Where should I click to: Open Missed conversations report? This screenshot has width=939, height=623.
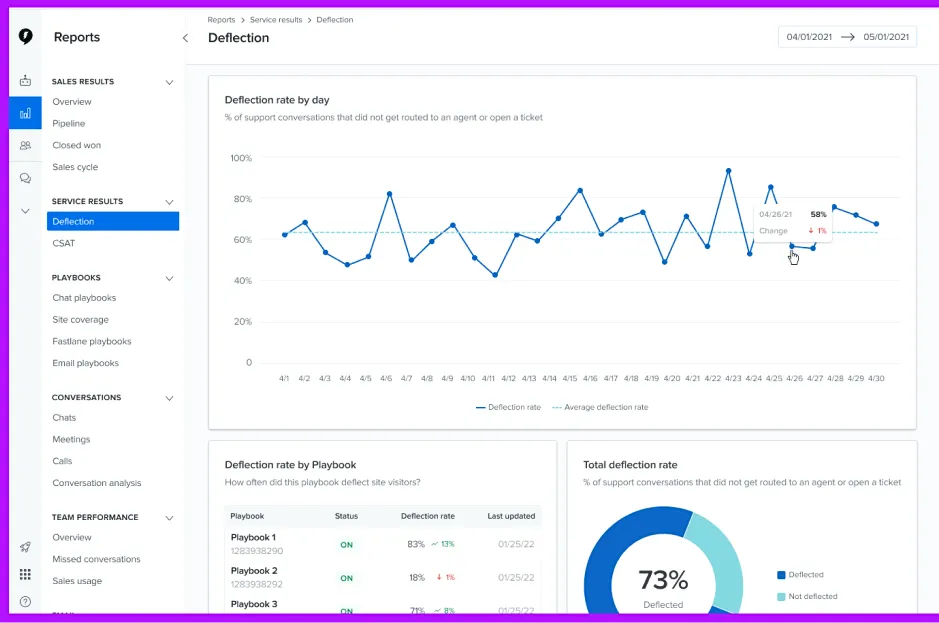coord(96,559)
